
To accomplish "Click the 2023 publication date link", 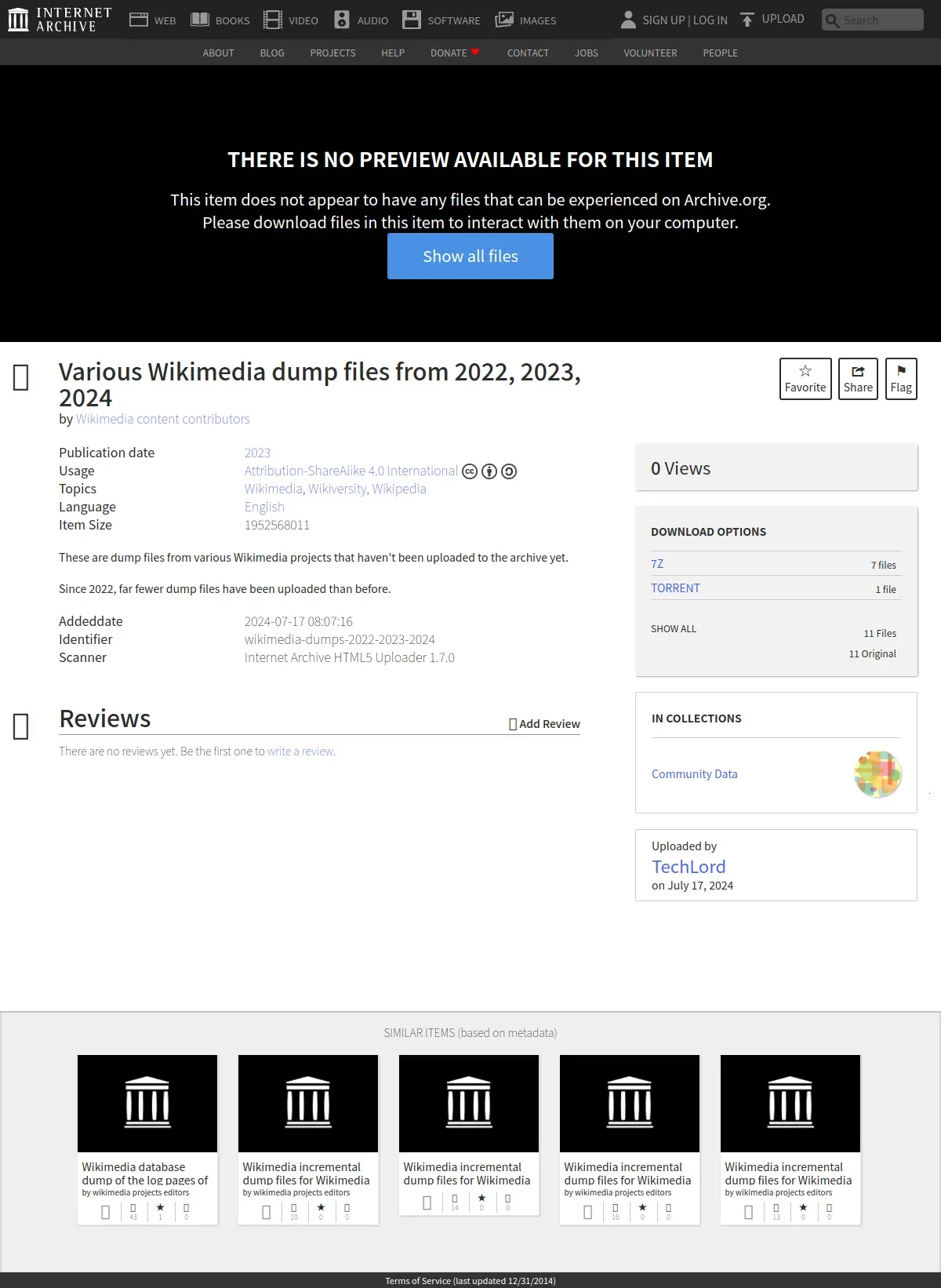I will click(x=257, y=453).
